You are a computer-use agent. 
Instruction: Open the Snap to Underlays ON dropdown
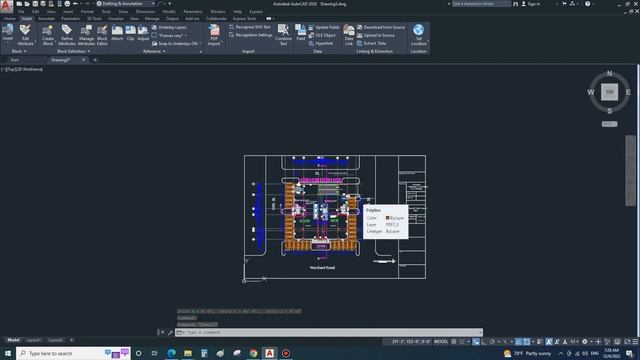pos(177,43)
